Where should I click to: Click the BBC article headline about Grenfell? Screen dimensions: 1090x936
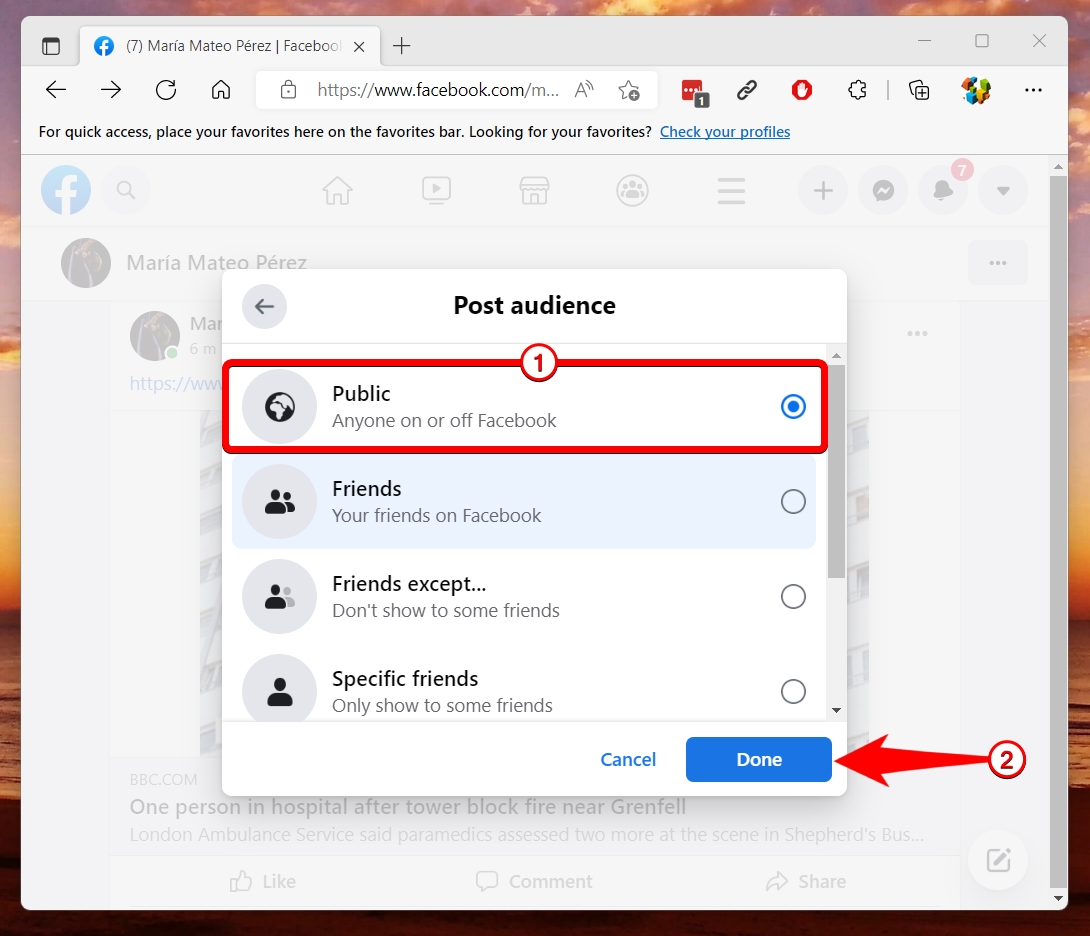pos(407,807)
